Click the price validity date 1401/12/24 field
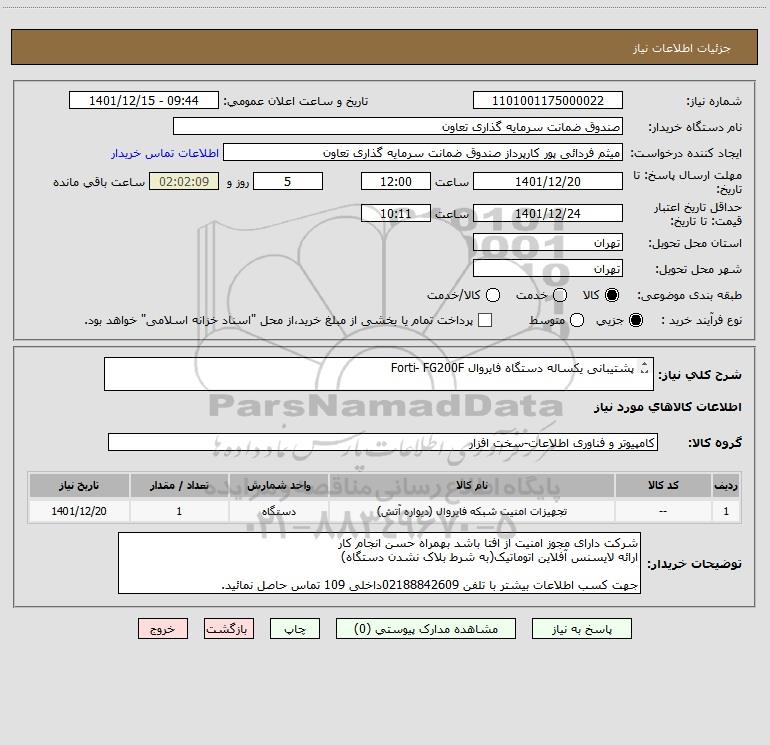The image size is (770, 745). [x=548, y=213]
